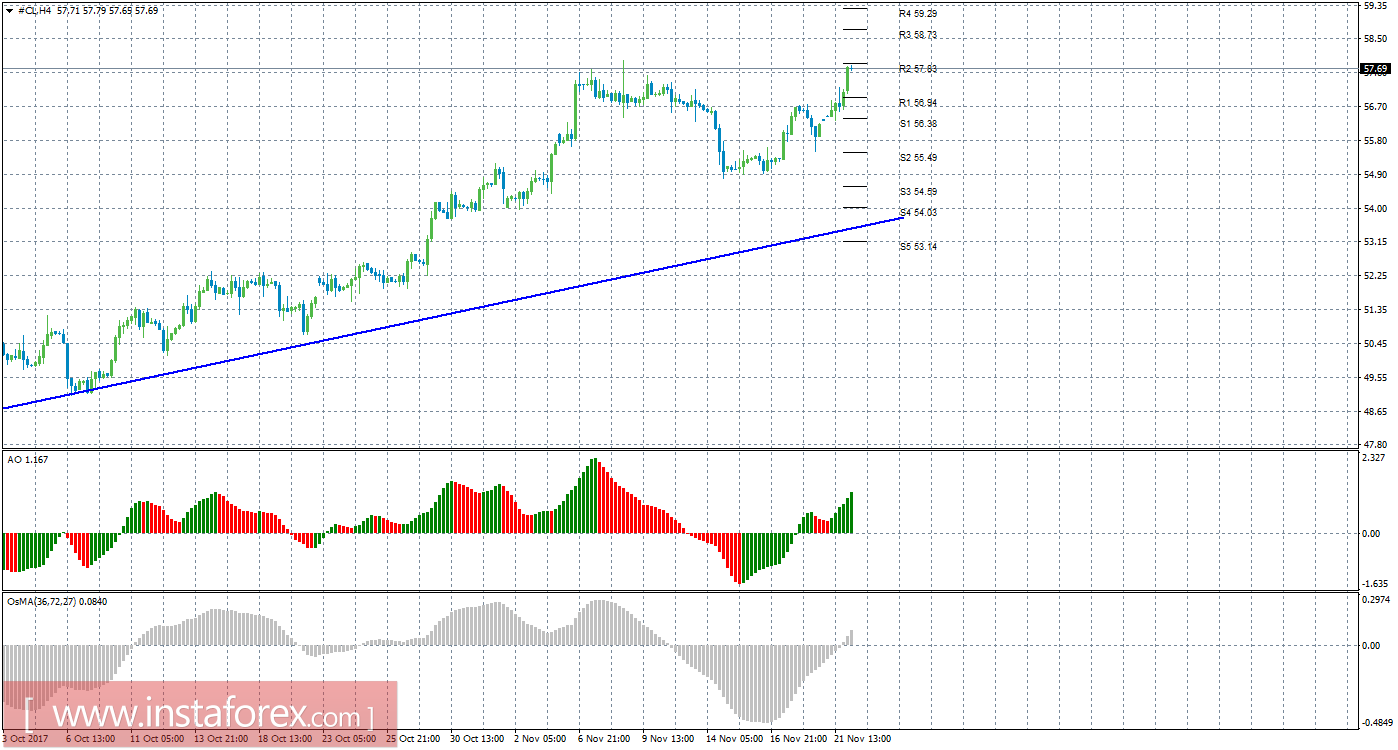Click the 6 Nov 21:00 time label

604,739
